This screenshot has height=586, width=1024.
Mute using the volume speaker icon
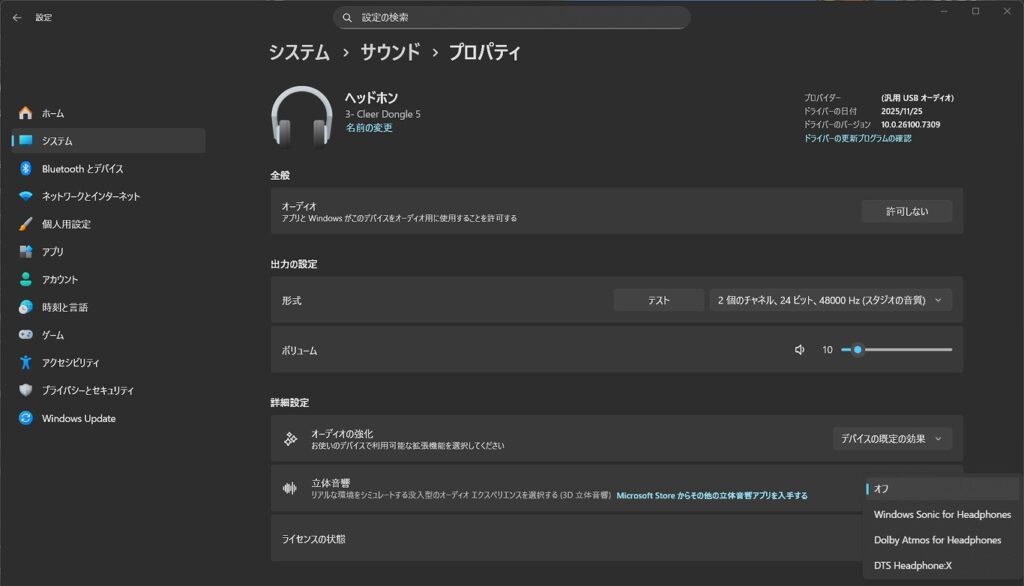800,350
